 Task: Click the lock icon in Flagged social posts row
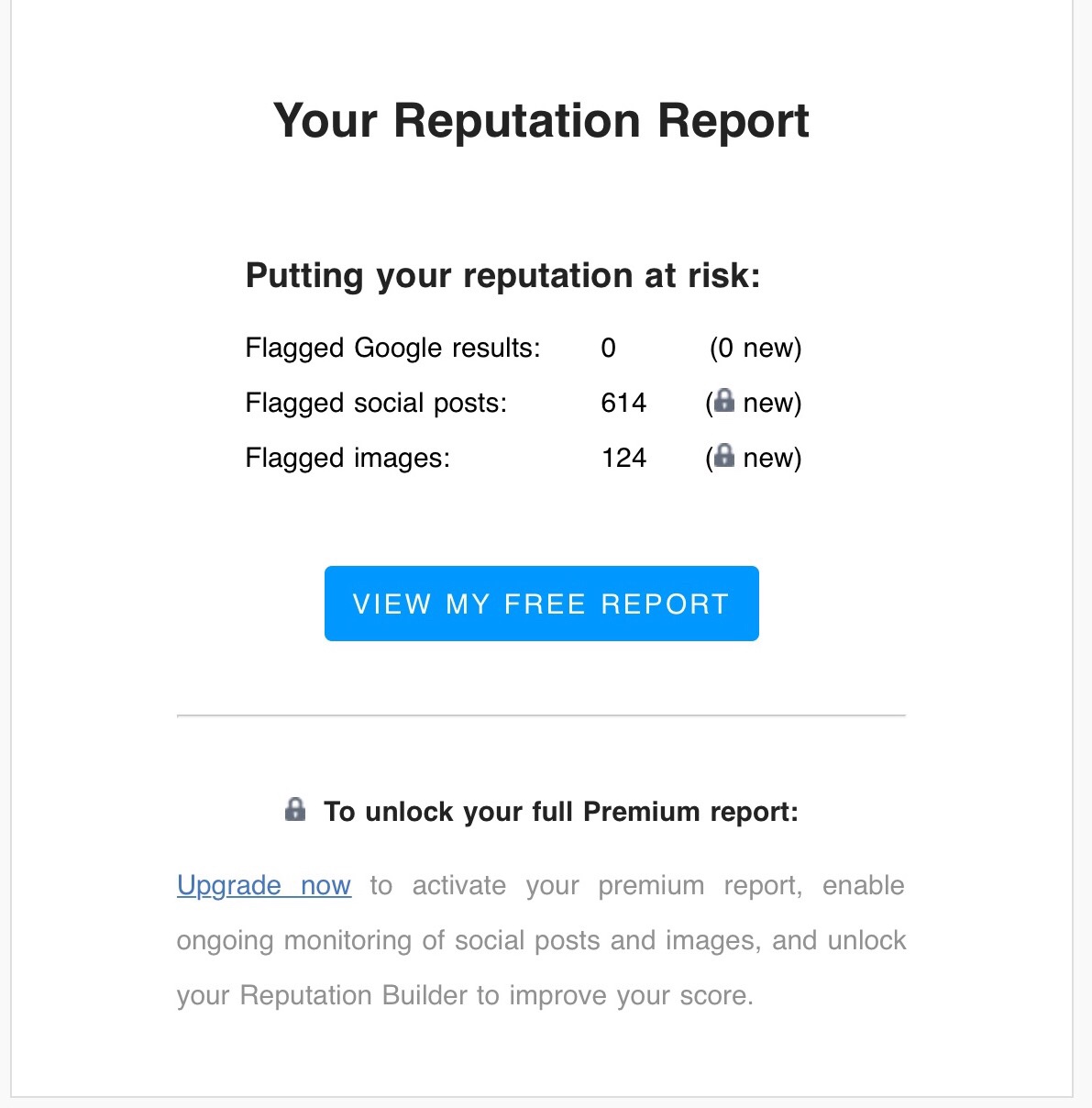tap(724, 401)
